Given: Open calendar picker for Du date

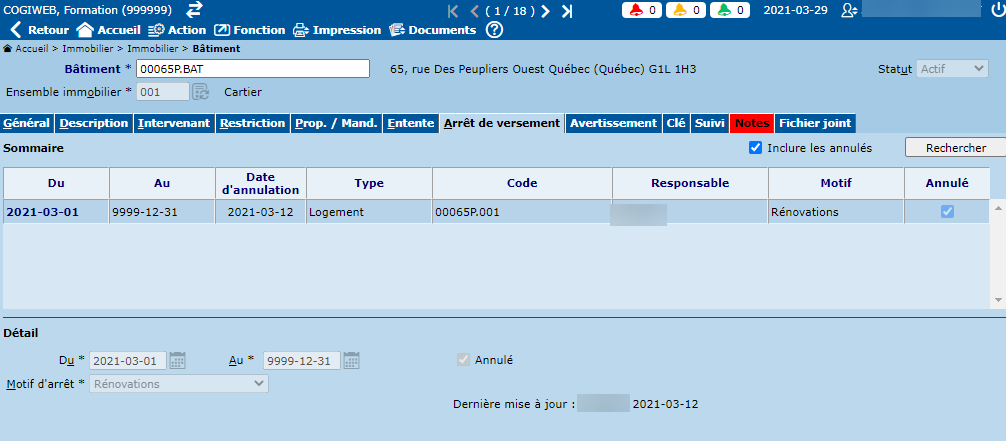Looking at the screenshot, I should 178,360.
